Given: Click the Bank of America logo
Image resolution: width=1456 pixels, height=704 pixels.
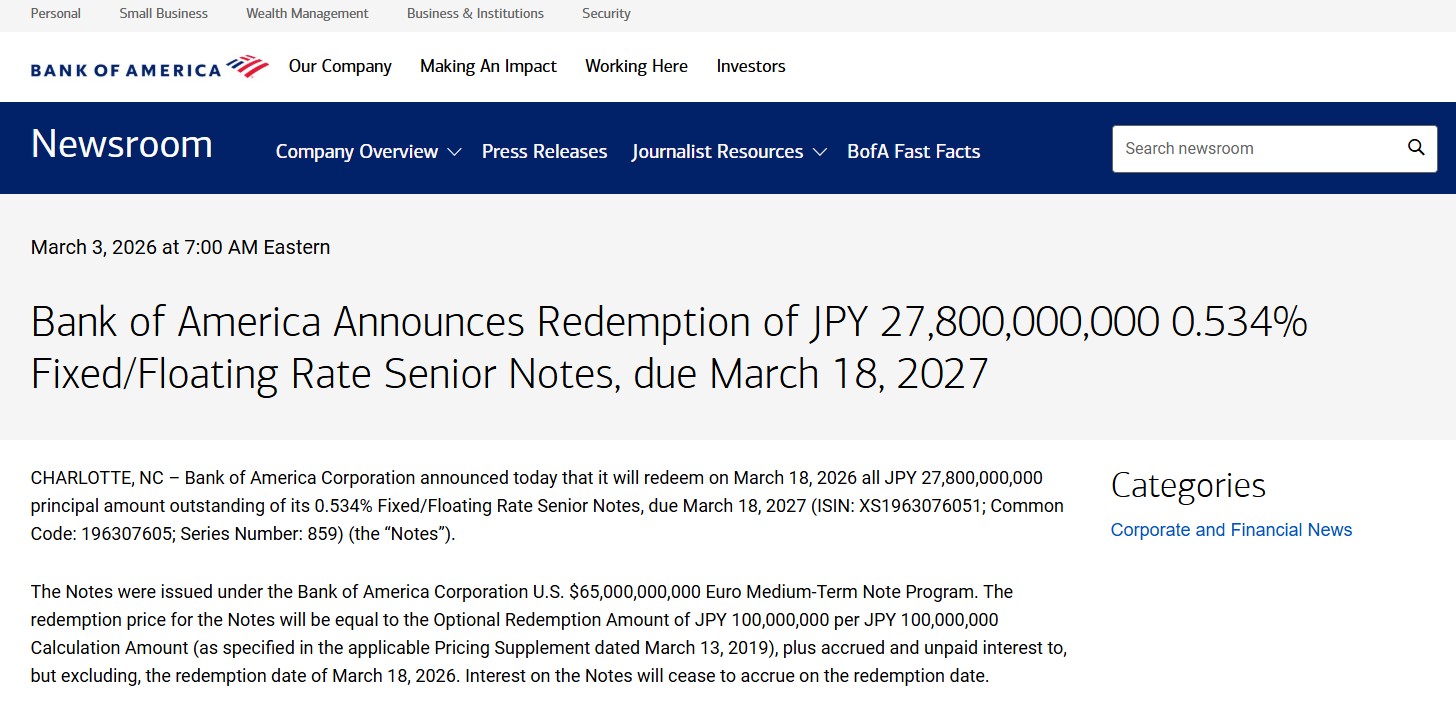Looking at the screenshot, I should [x=149, y=68].
